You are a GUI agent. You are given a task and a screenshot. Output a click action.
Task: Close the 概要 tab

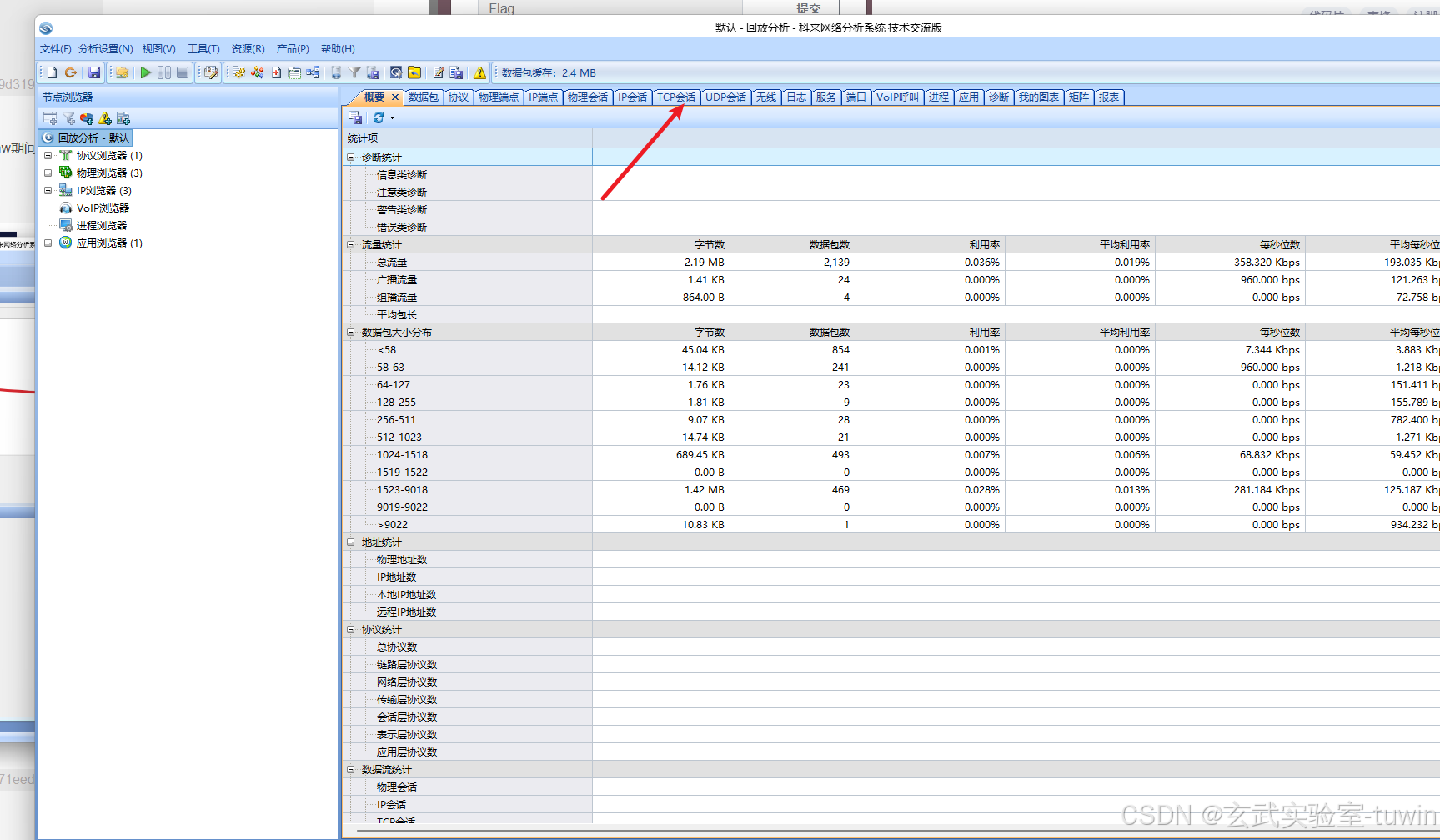click(x=395, y=97)
